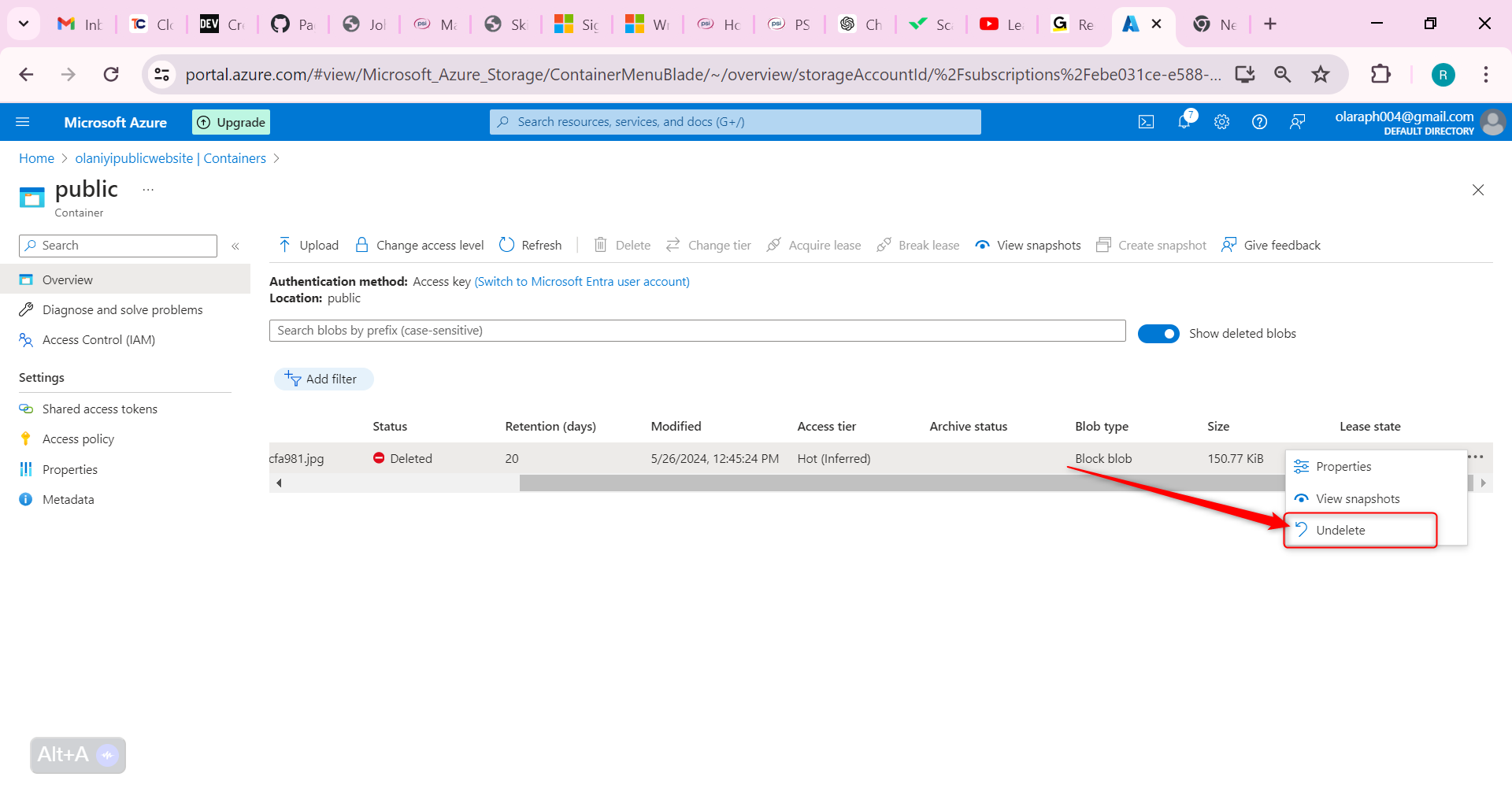
Task: Click Create snapshot
Action: (x=1151, y=245)
